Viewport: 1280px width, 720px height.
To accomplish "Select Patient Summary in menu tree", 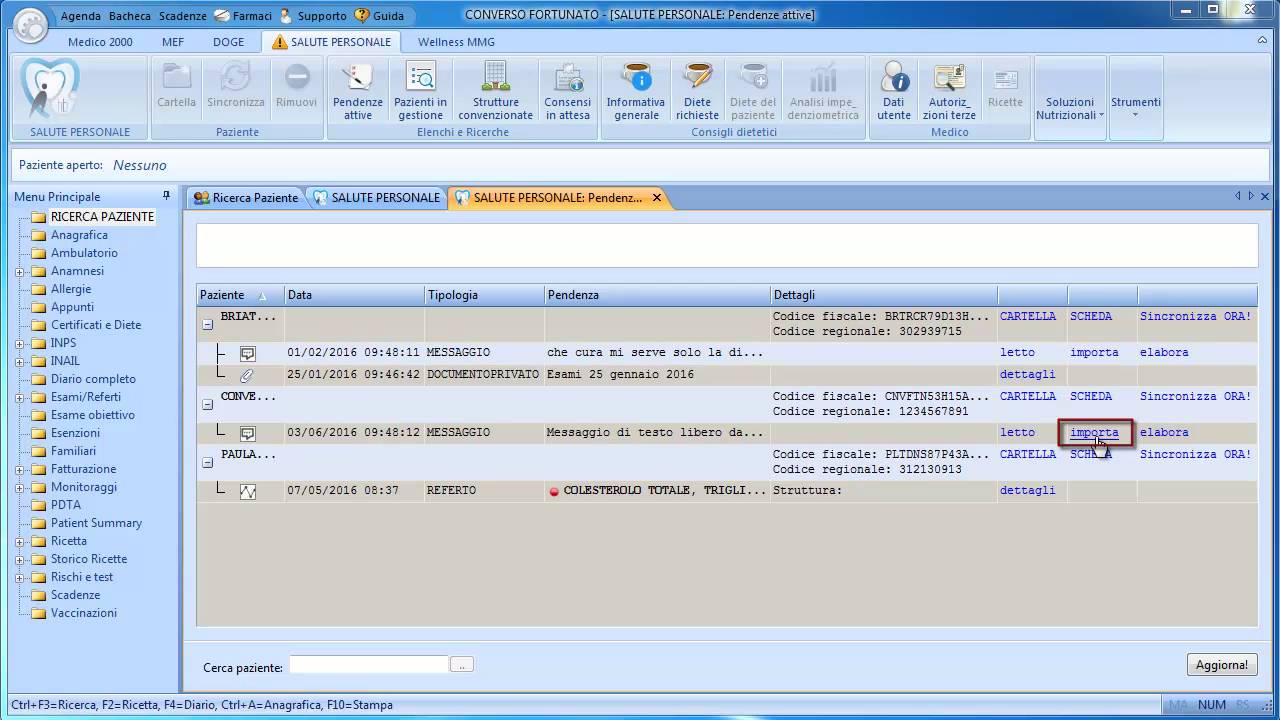I will coord(96,524).
